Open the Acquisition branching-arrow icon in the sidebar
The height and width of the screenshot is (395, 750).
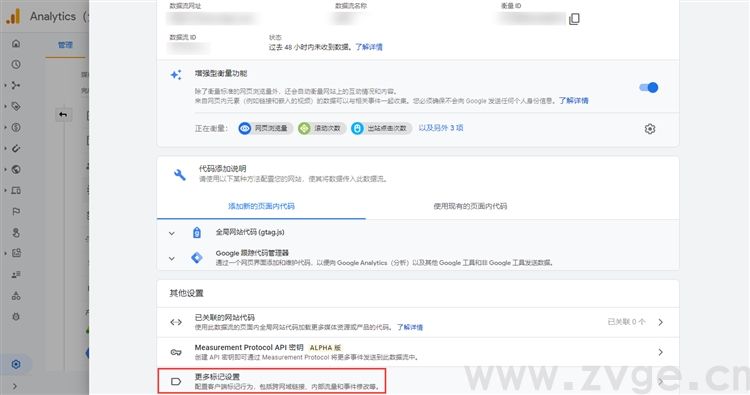coord(16,85)
